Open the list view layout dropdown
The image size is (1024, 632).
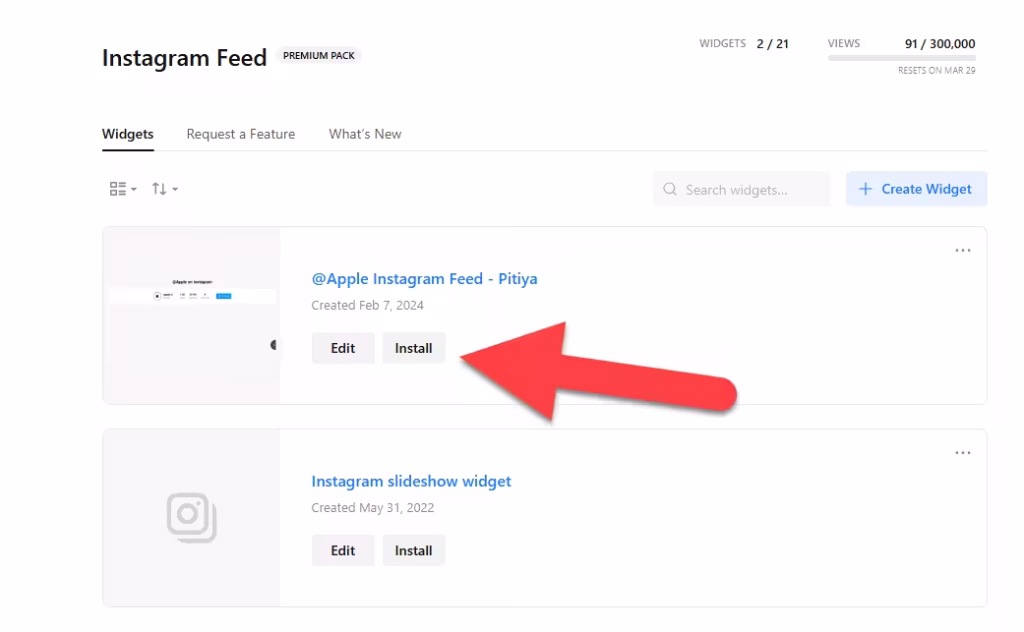[x=123, y=189]
